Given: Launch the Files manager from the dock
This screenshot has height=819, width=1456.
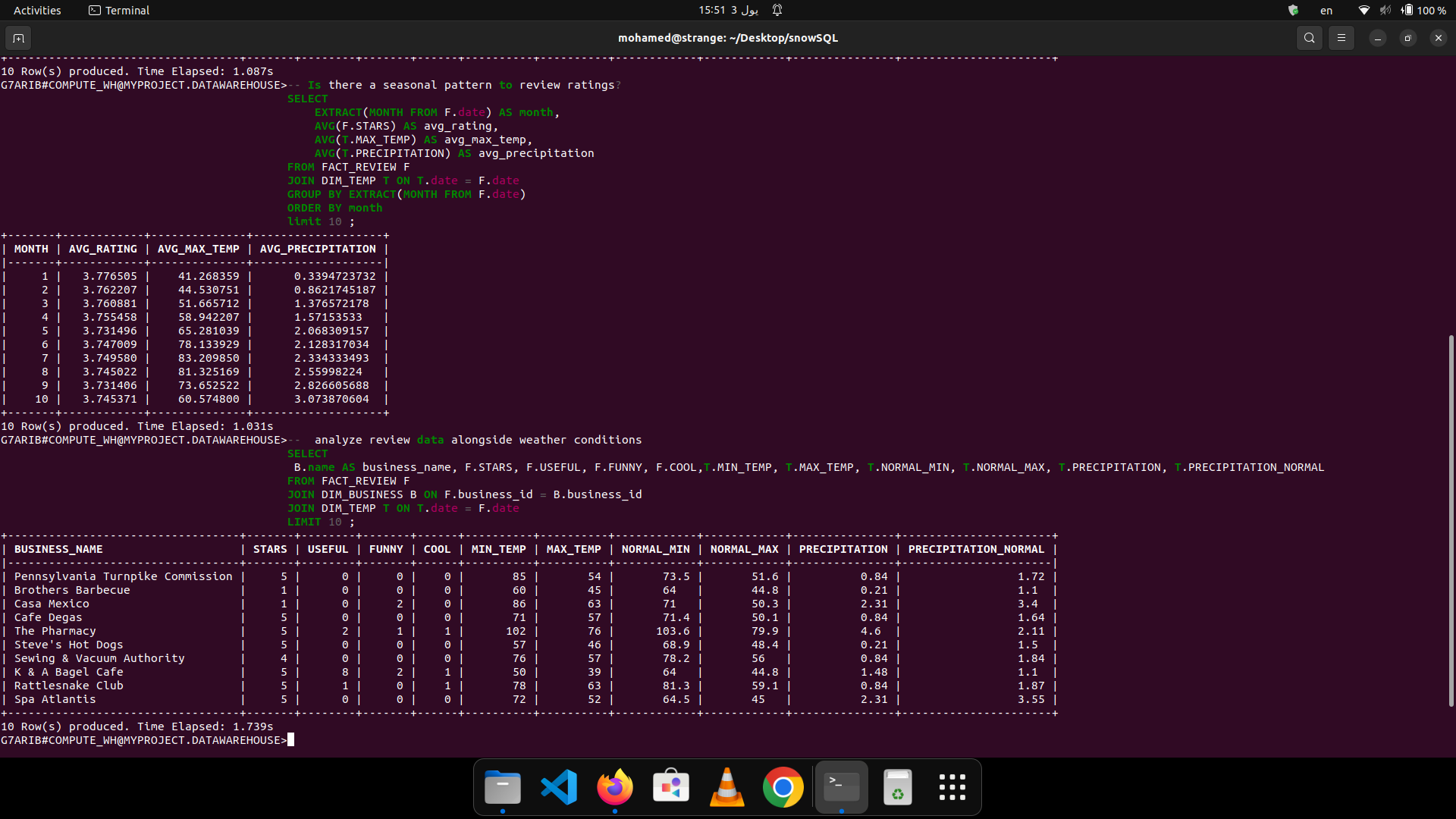Looking at the screenshot, I should pyautogui.click(x=503, y=787).
